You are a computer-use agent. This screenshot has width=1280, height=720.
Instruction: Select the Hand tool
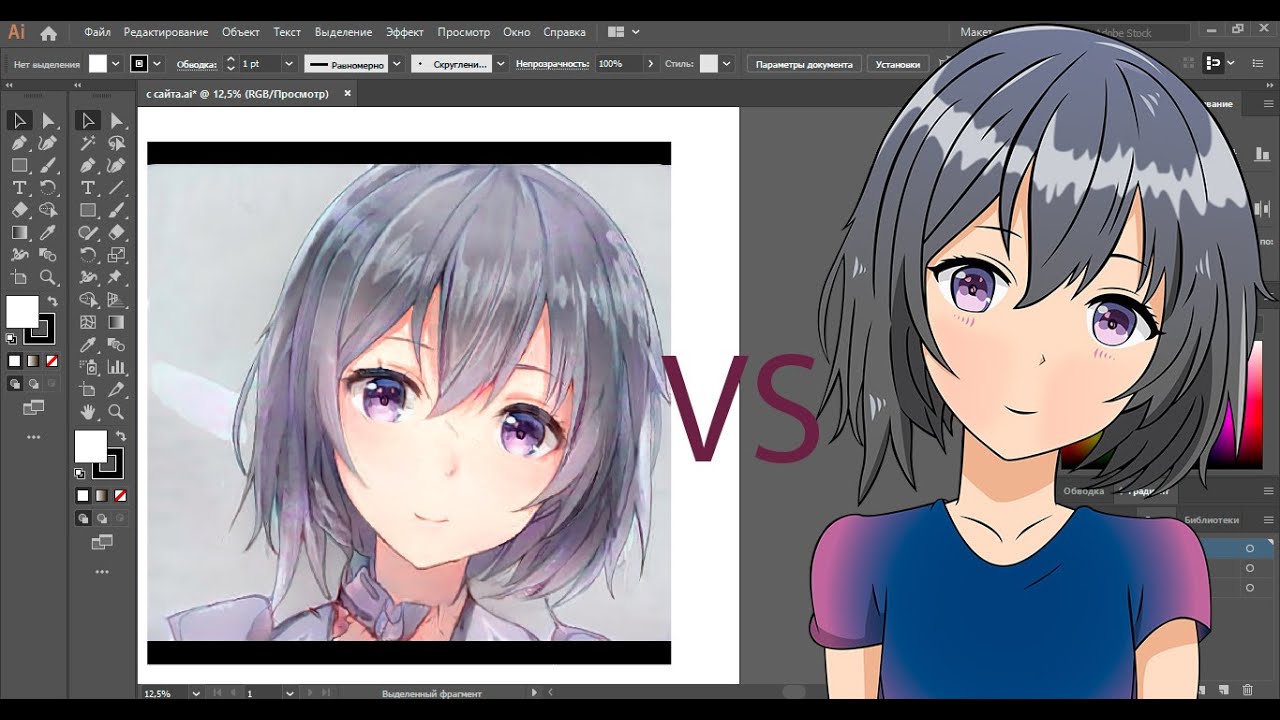tap(88, 412)
